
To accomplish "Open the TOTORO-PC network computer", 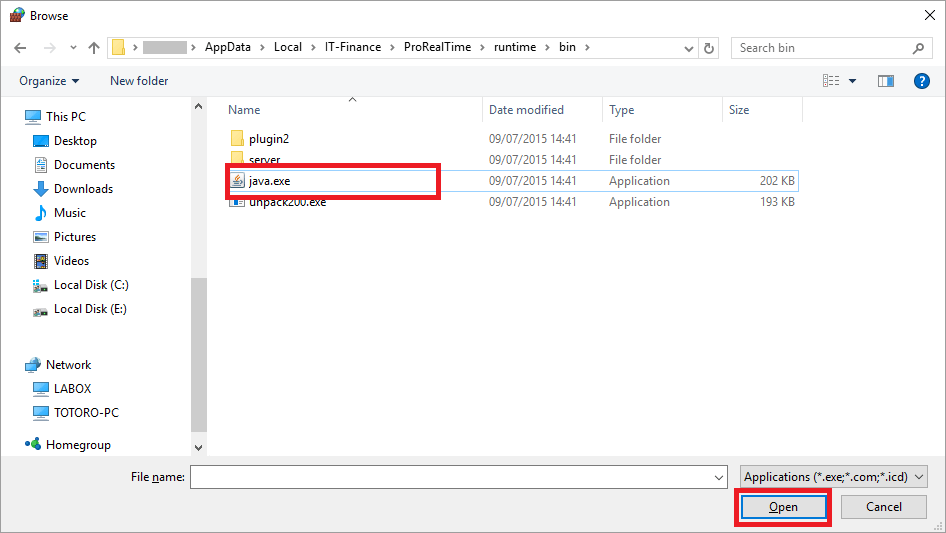I will 86,413.
